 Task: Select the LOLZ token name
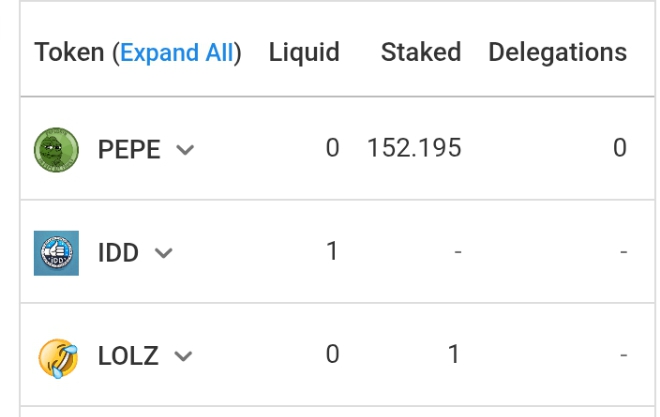pos(128,356)
